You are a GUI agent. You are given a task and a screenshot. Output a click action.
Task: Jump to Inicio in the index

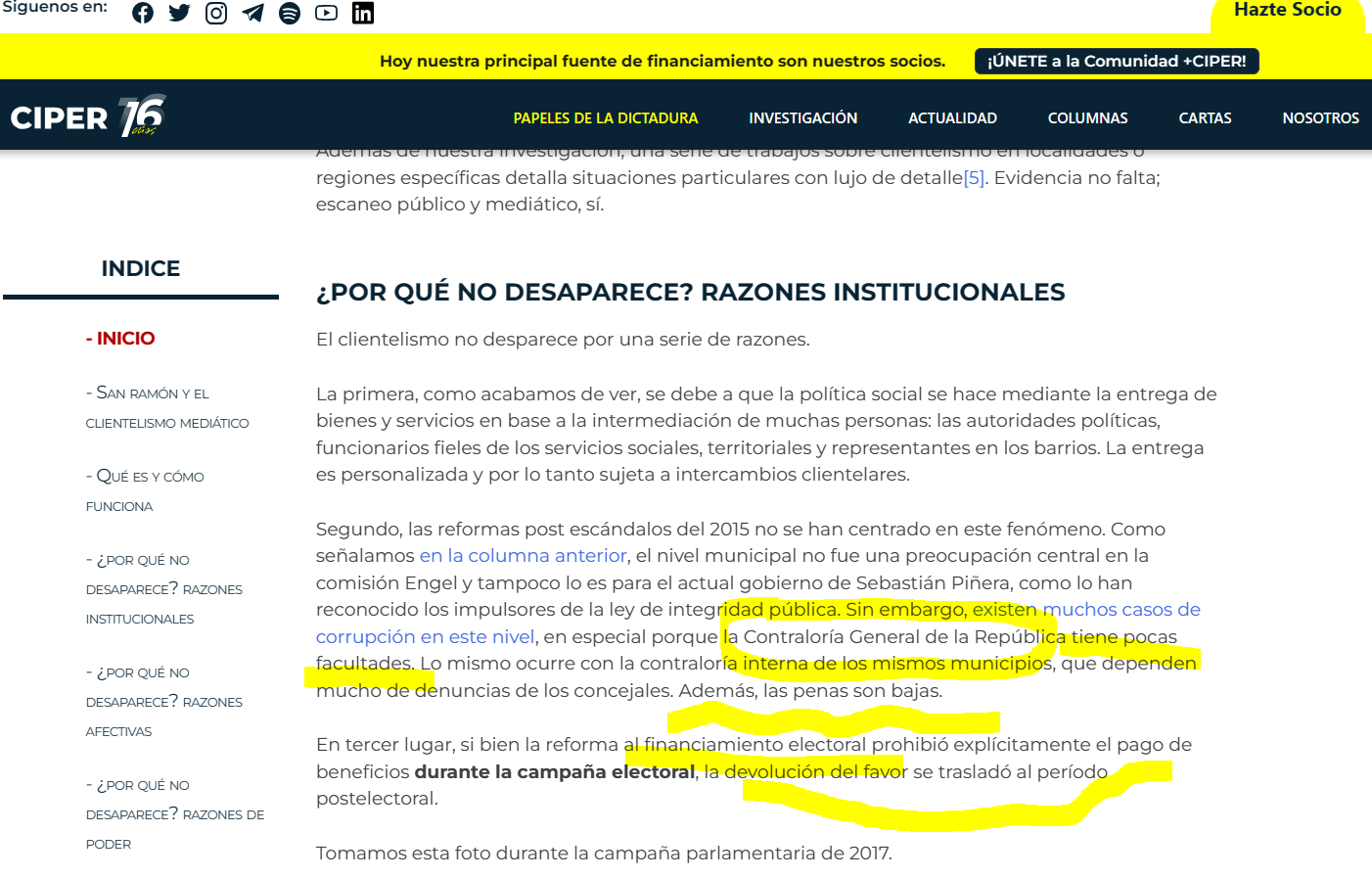tap(120, 339)
